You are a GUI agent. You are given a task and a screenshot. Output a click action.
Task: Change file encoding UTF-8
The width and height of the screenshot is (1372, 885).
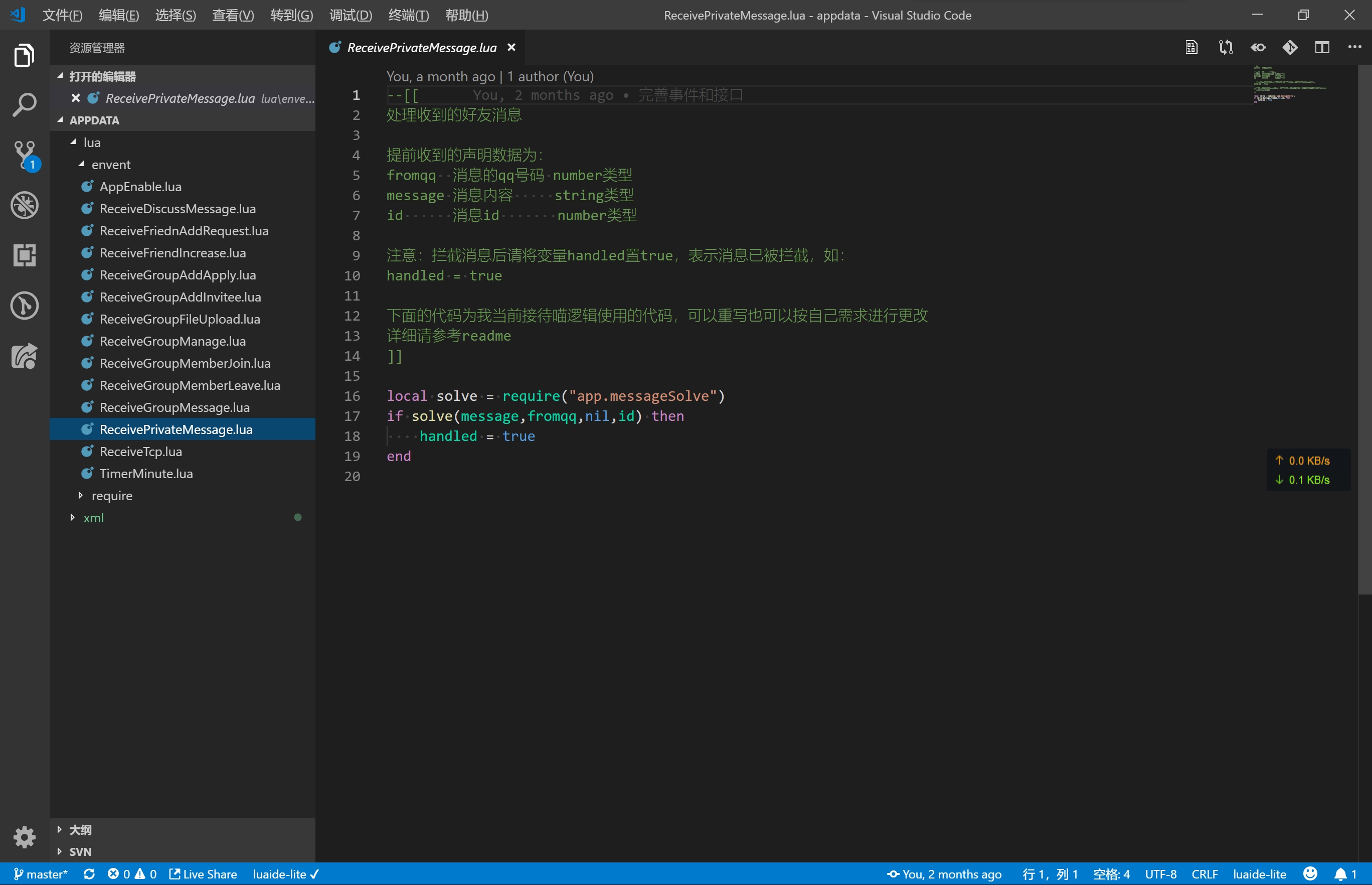click(1161, 874)
